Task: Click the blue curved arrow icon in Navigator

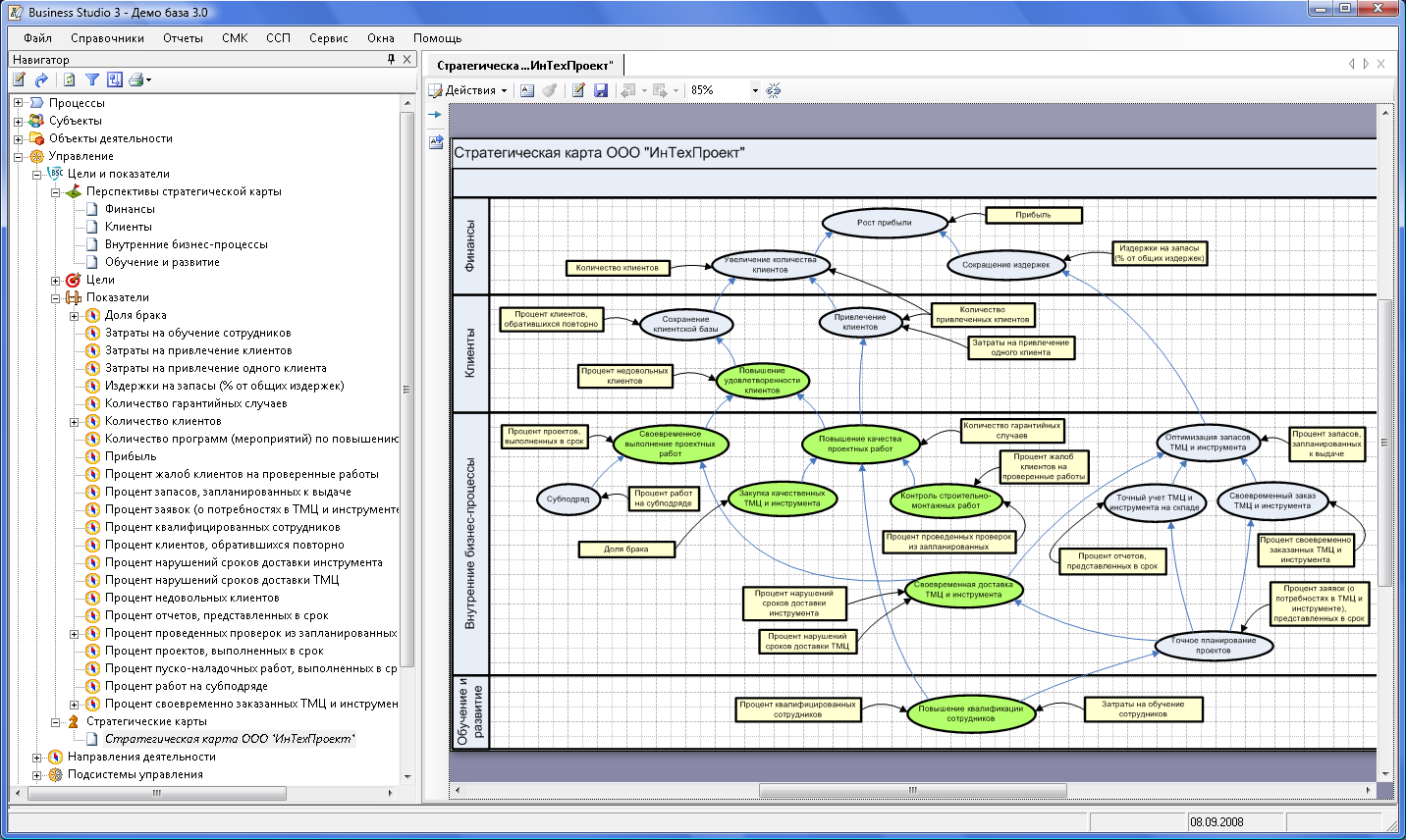Action: coord(41,79)
